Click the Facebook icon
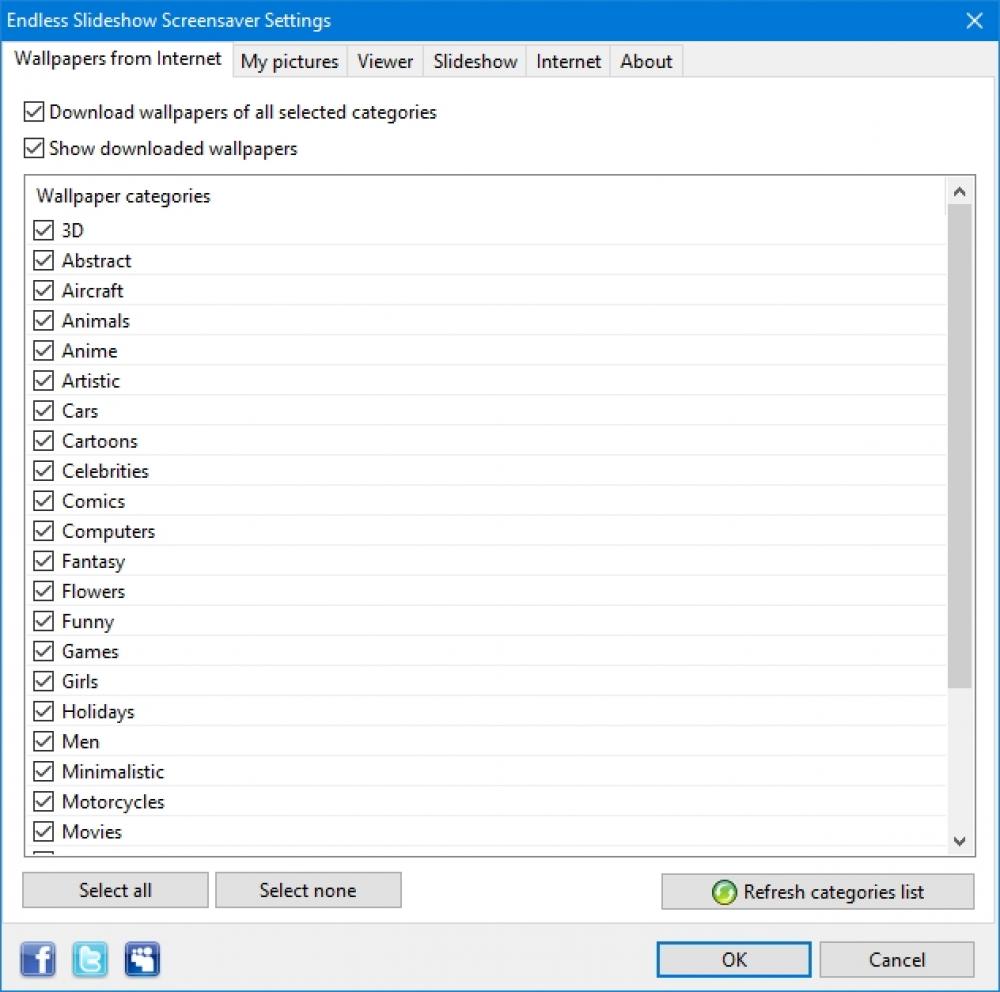Image resolution: width=1000 pixels, height=992 pixels. (37, 959)
